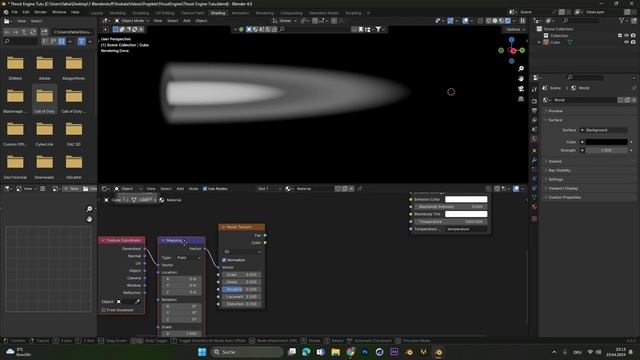Click the Noise Texture Roughness field
Image resolution: width=640 pixels, height=360 pixels.
coord(242,289)
